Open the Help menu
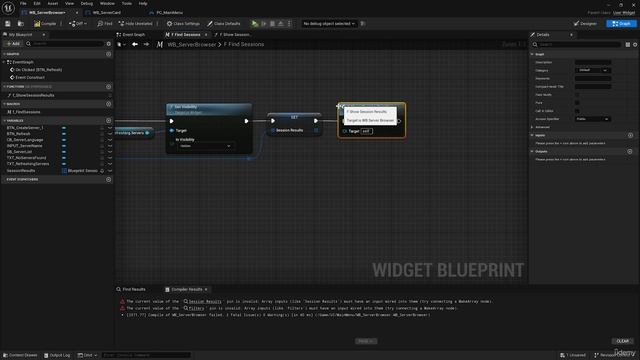The width and height of the screenshot is (640, 360). tap(143, 3)
